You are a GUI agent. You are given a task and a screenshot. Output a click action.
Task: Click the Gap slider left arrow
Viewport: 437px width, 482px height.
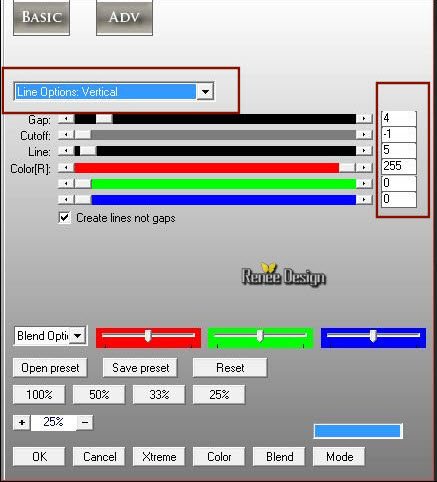coord(66,119)
